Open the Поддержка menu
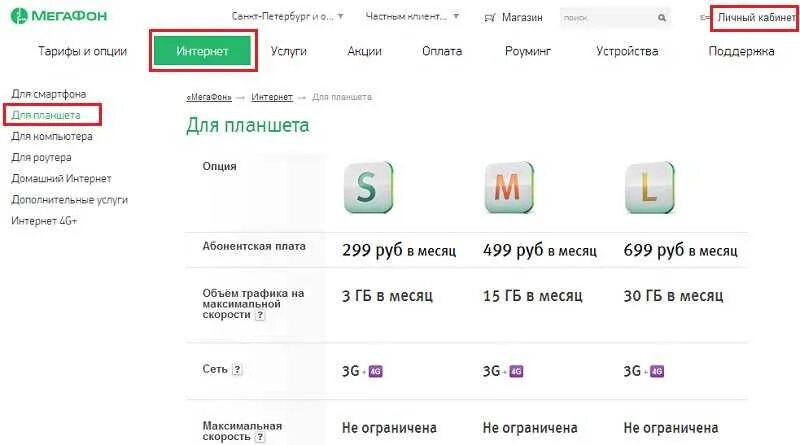This screenshot has height=445, width=800. tap(741, 51)
